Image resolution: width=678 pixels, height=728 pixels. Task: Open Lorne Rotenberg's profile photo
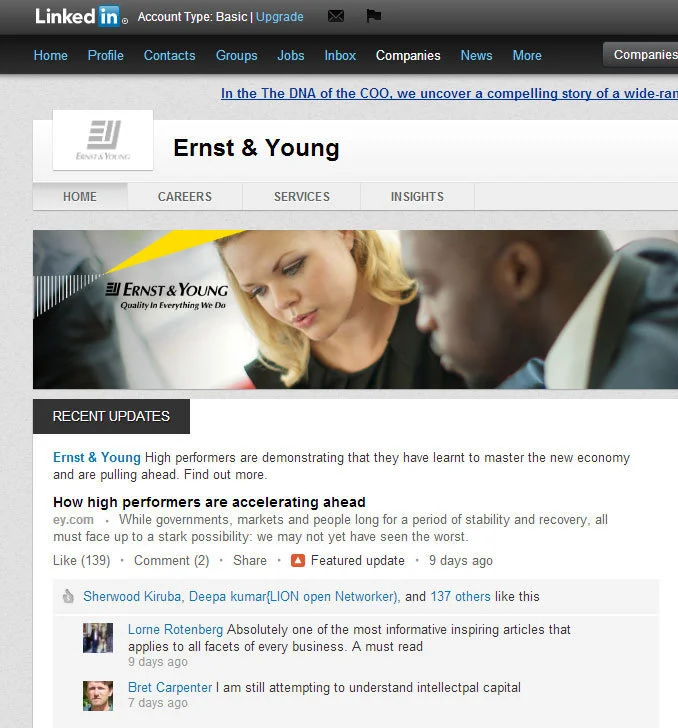click(x=98, y=638)
